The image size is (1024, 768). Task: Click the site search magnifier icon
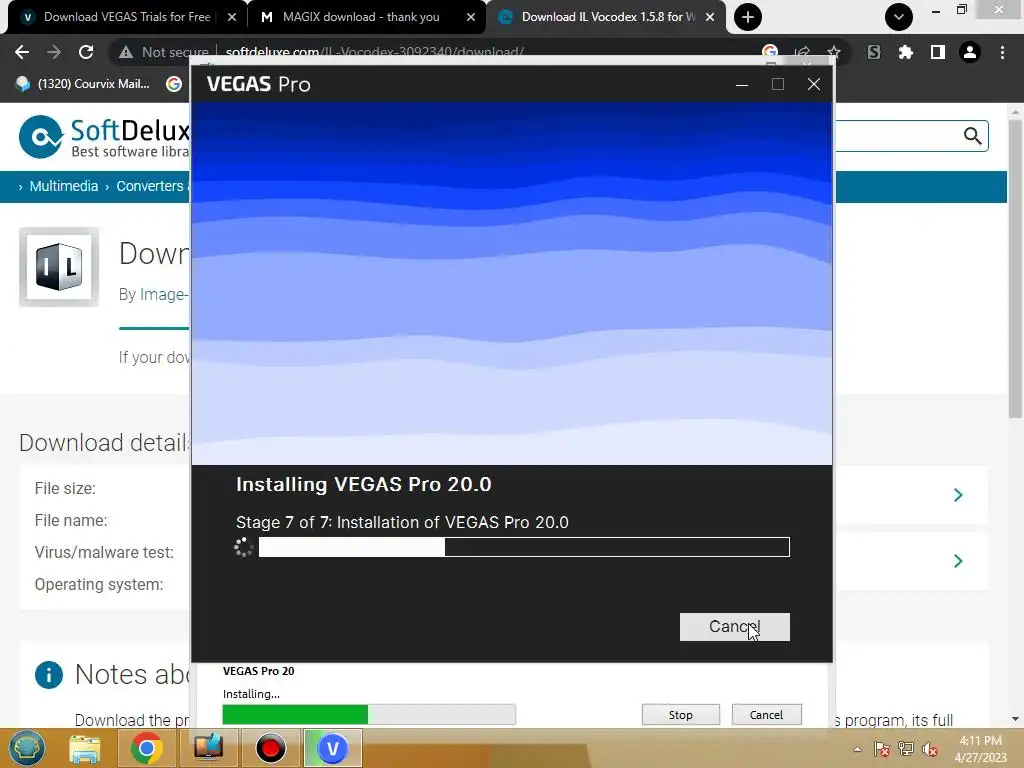coord(972,136)
